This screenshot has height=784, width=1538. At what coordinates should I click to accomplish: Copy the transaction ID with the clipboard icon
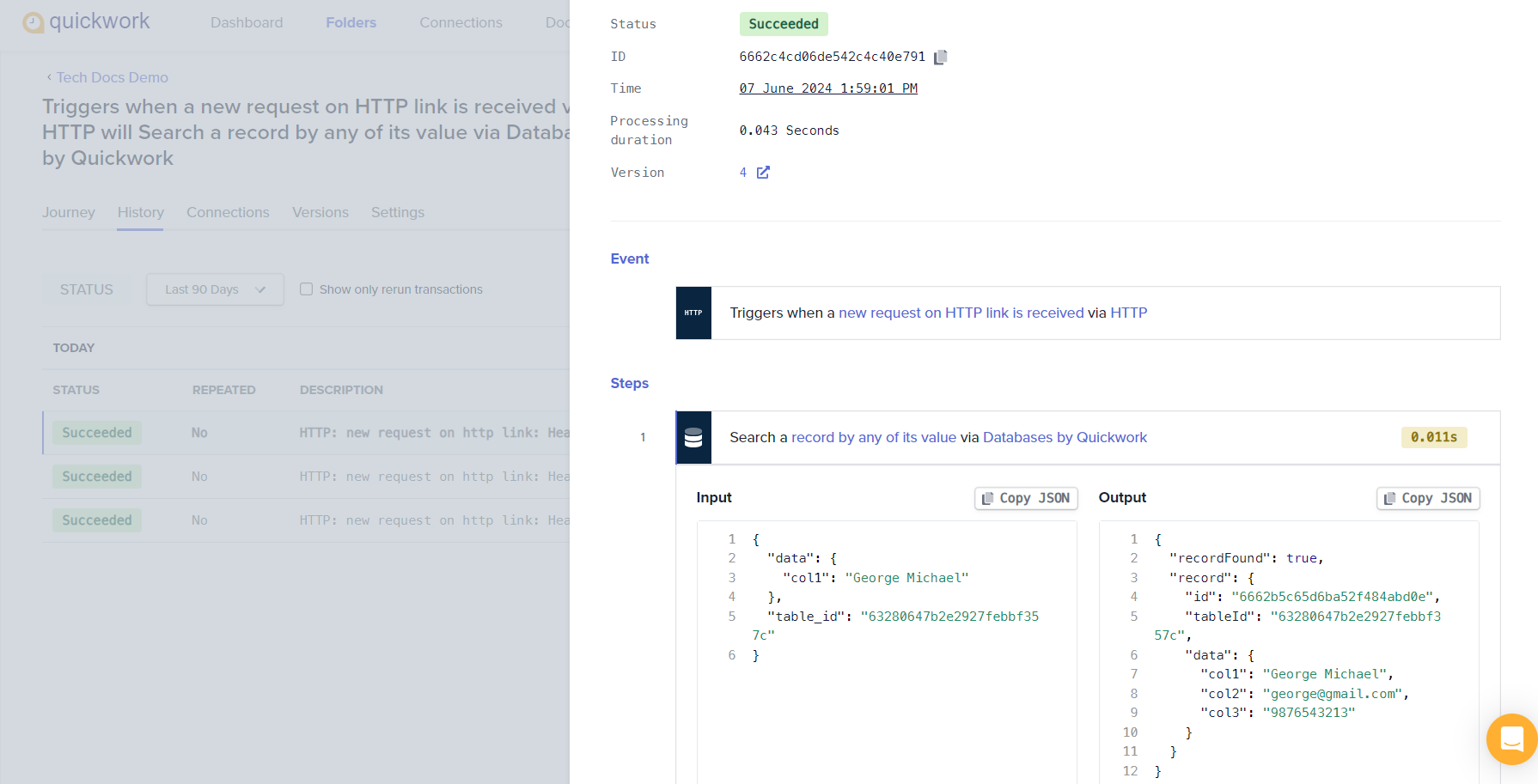tap(940, 57)
